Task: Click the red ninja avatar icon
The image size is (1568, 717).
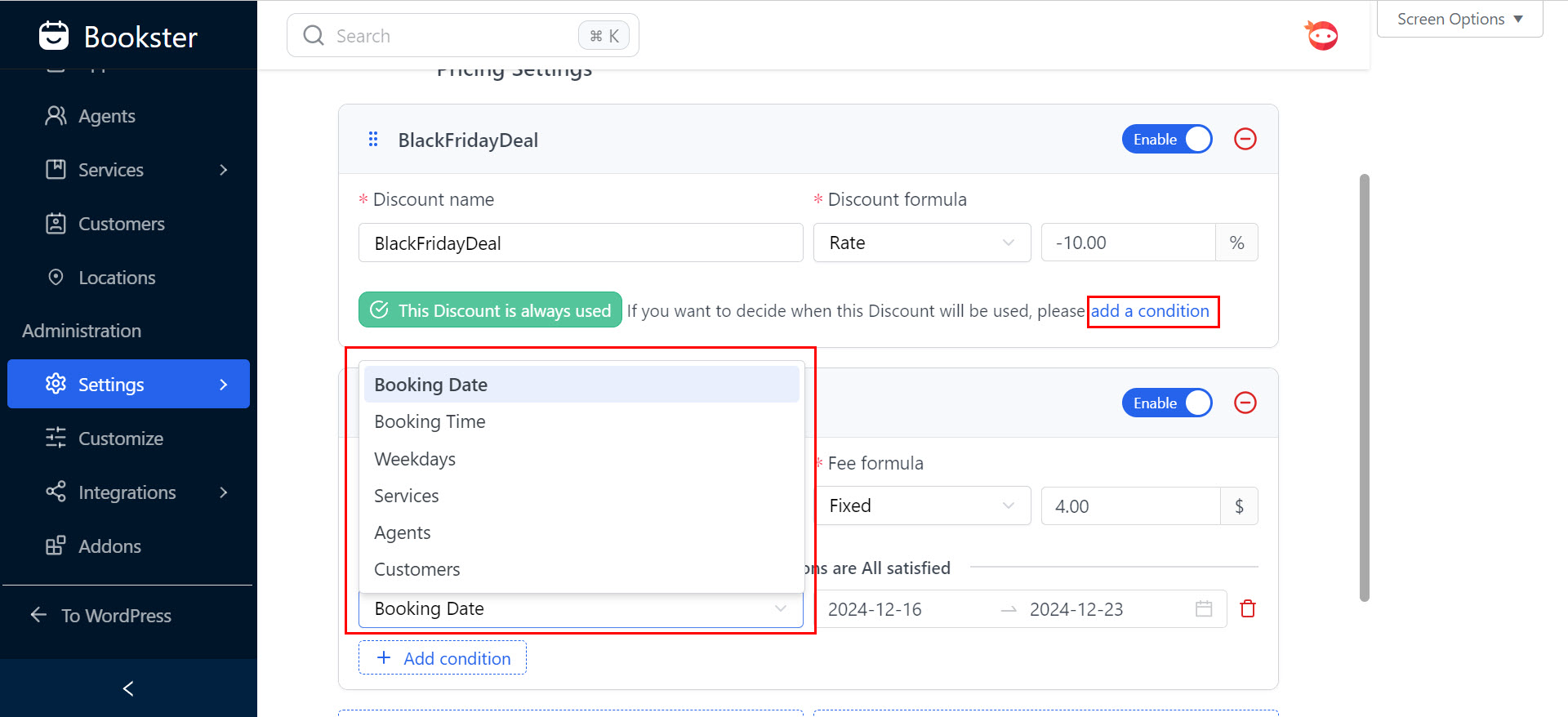Action: (x=1321, y=36)
